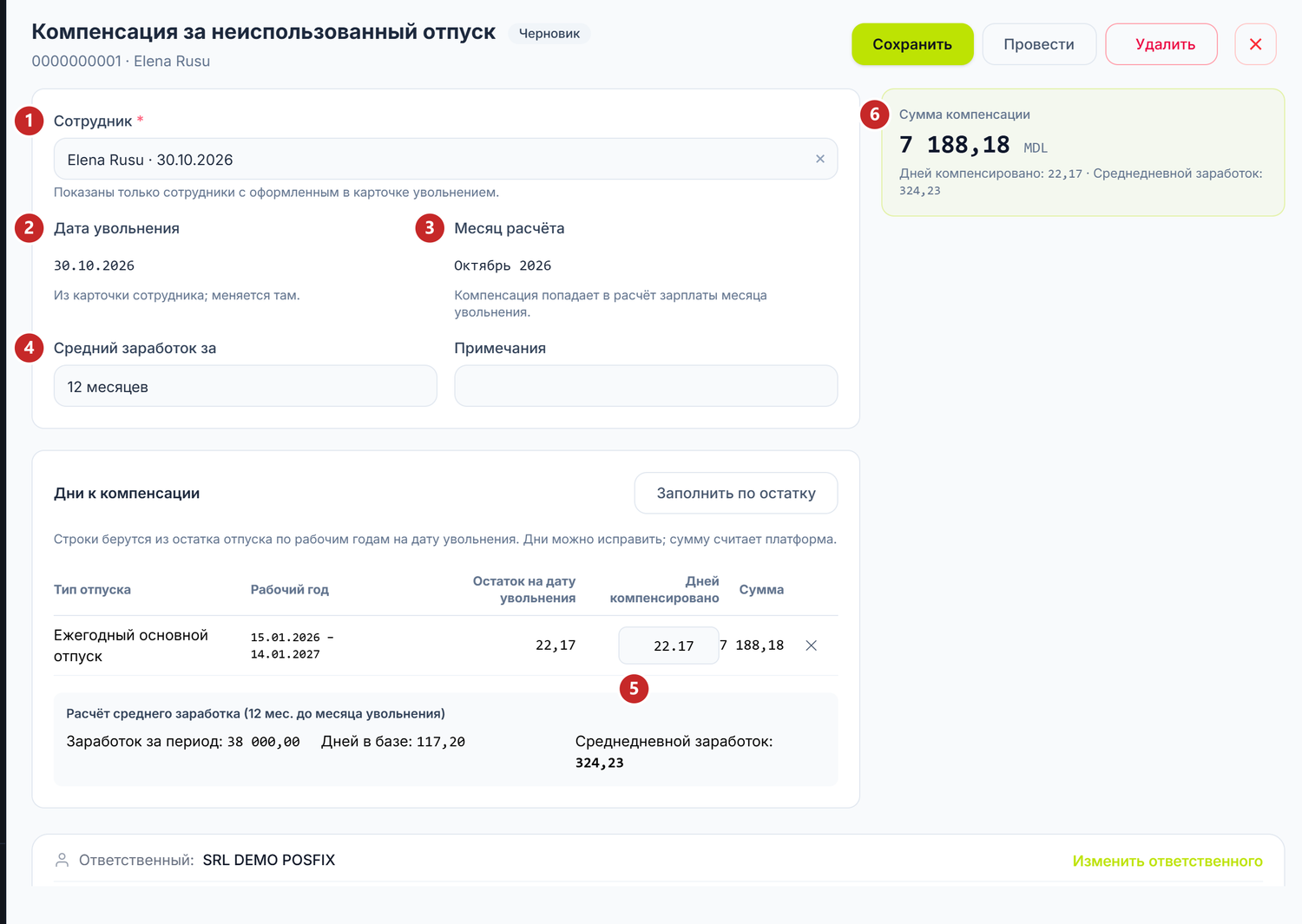Click the working year 15.01.2026 – 14.01.2027
The width and height of the screenshot is (1302, 924).
click(293, 645)
